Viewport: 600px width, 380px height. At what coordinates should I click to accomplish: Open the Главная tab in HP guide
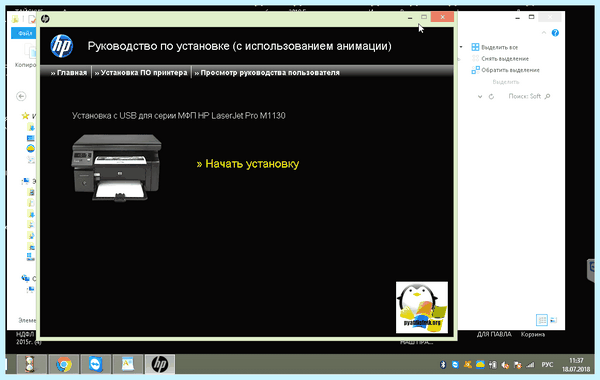coord(69,73)
